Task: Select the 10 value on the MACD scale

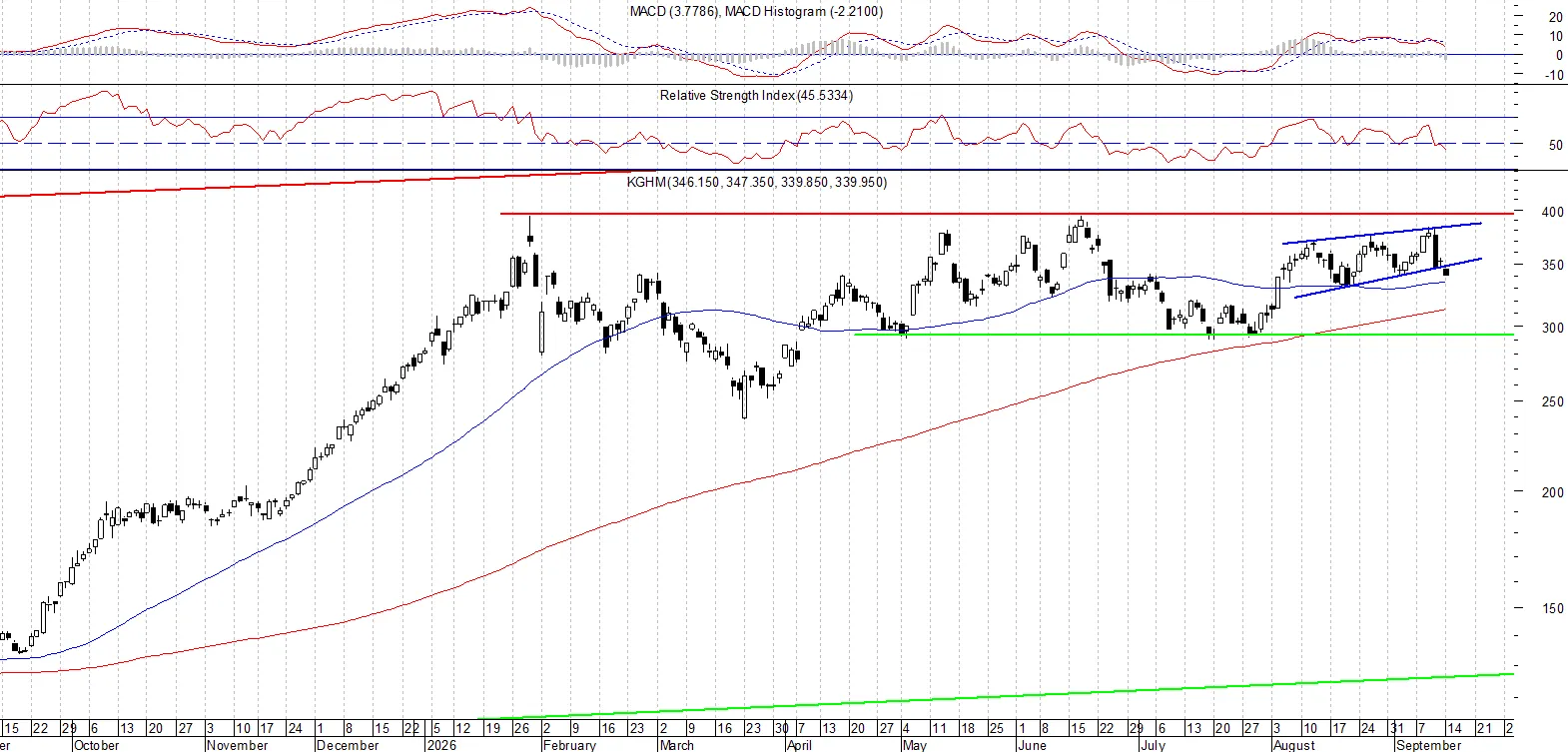Action: click(1556, 36)
